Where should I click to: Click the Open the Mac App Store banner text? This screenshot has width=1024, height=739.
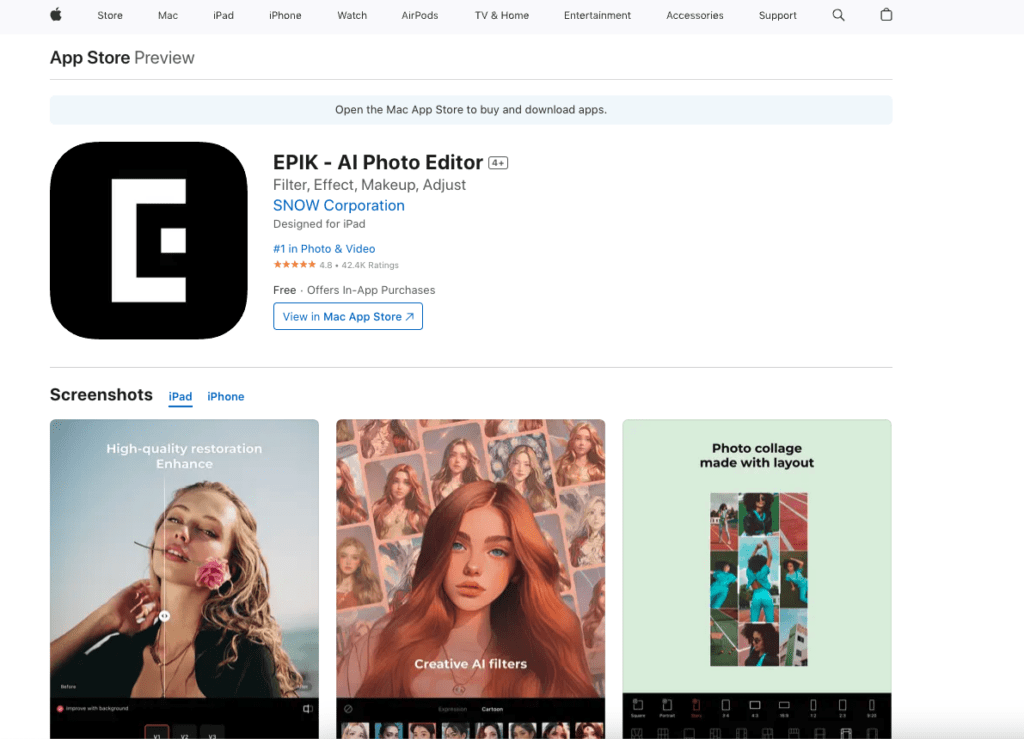coord(471,110)
